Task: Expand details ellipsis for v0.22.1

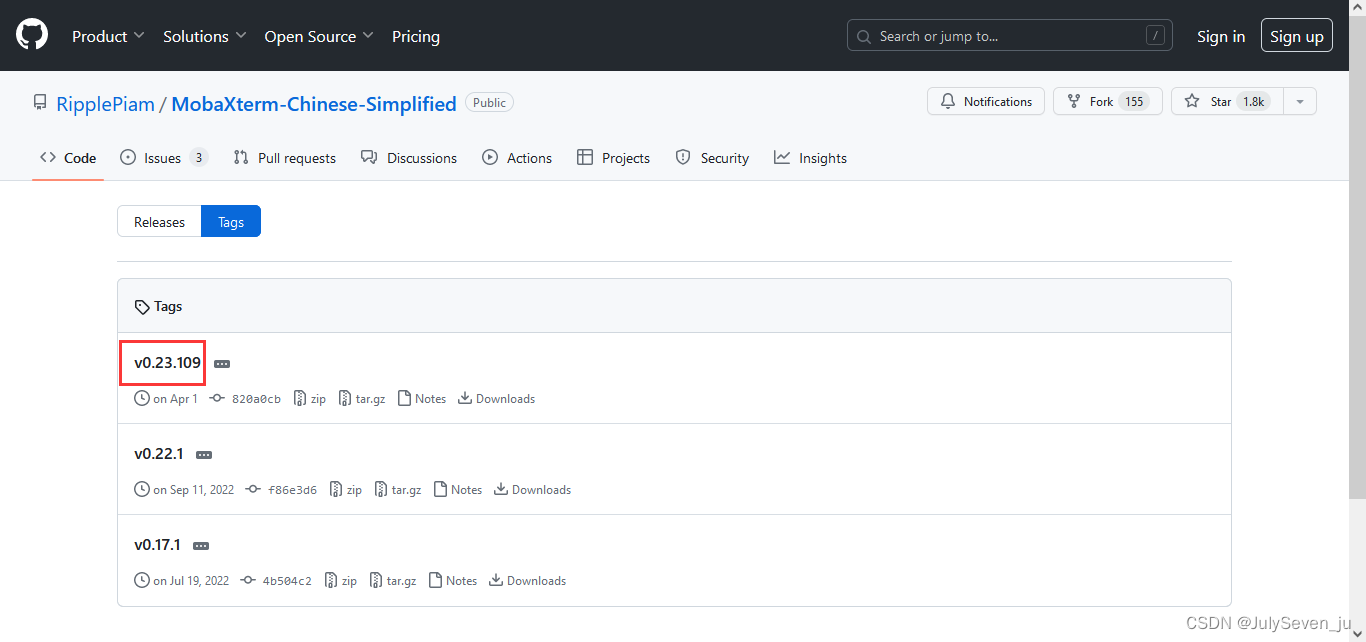Action: click(204, 455)
